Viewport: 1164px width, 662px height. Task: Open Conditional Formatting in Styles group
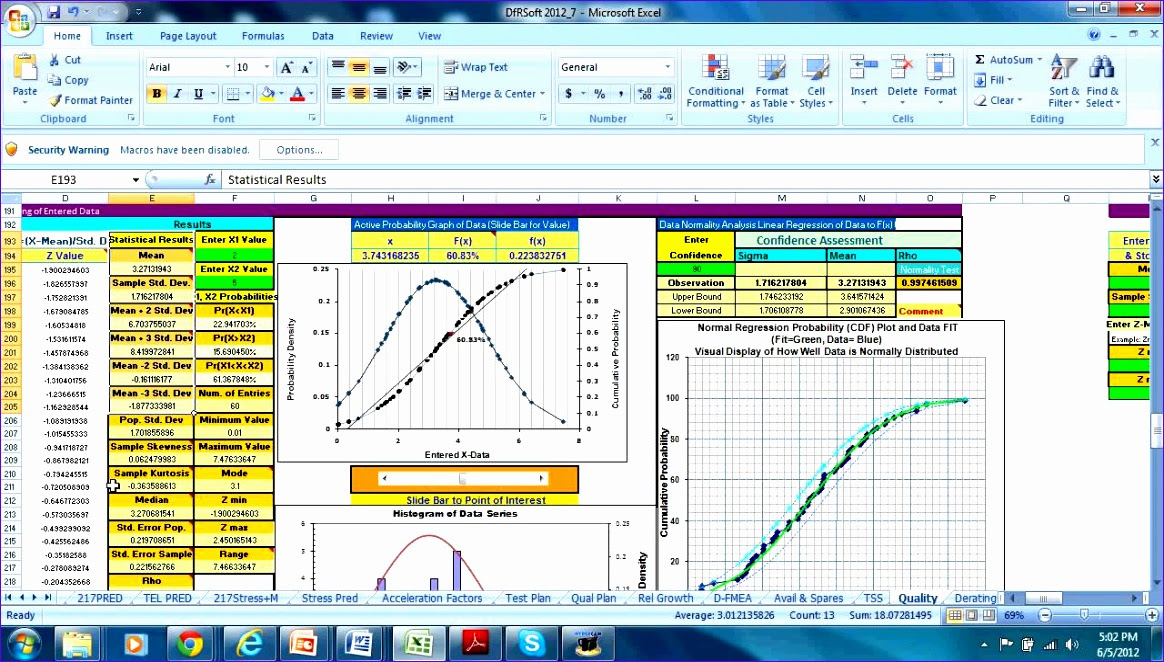point(715,82)
